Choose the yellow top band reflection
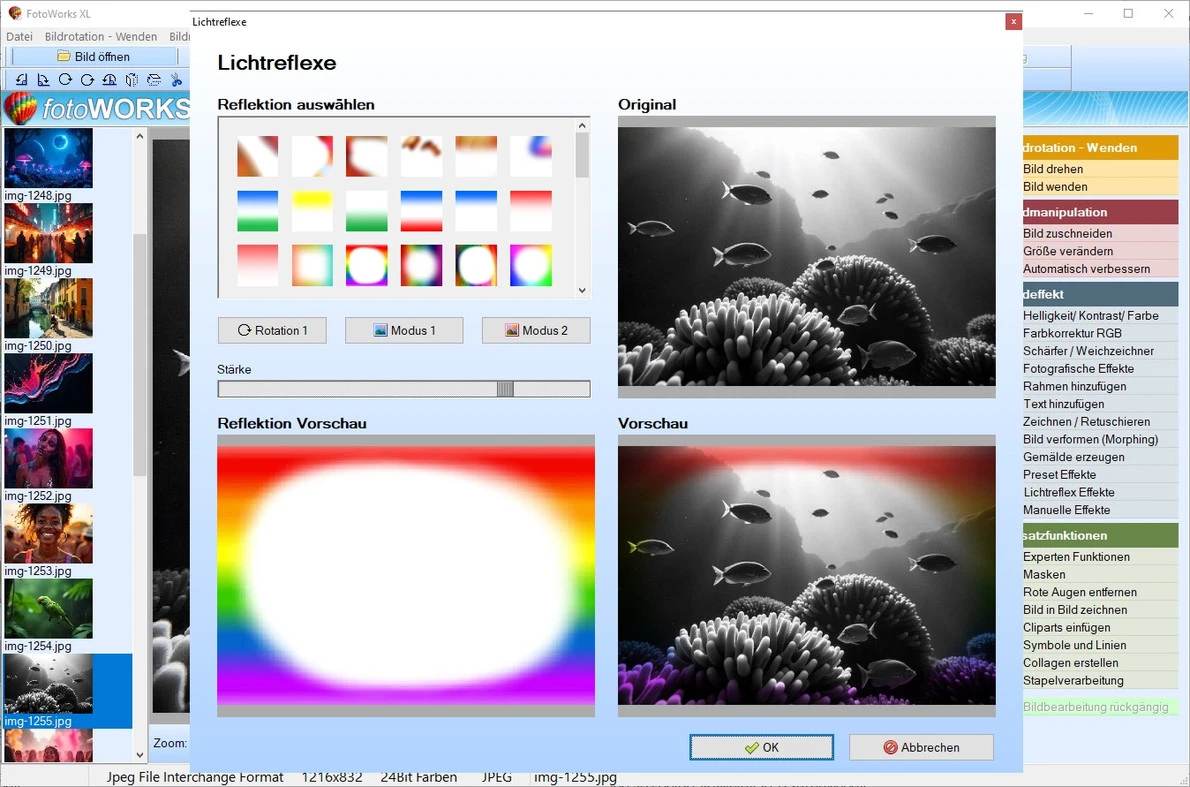This screenshot has width=1190, height=787. coord(312,211)
